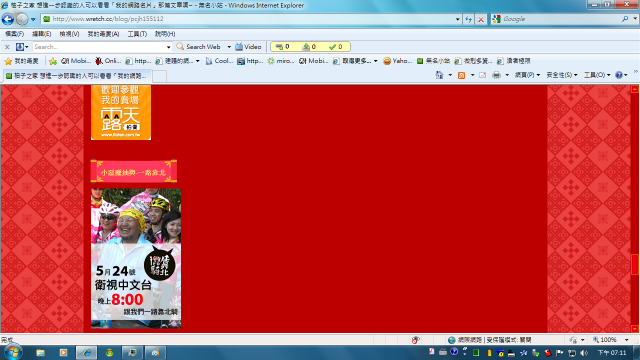Image resolution: width=640 pixels, height=360 pixels.
Task: Open the 100% zoom level dropdown
Action: pyautogui.click(x=627, y=340)
